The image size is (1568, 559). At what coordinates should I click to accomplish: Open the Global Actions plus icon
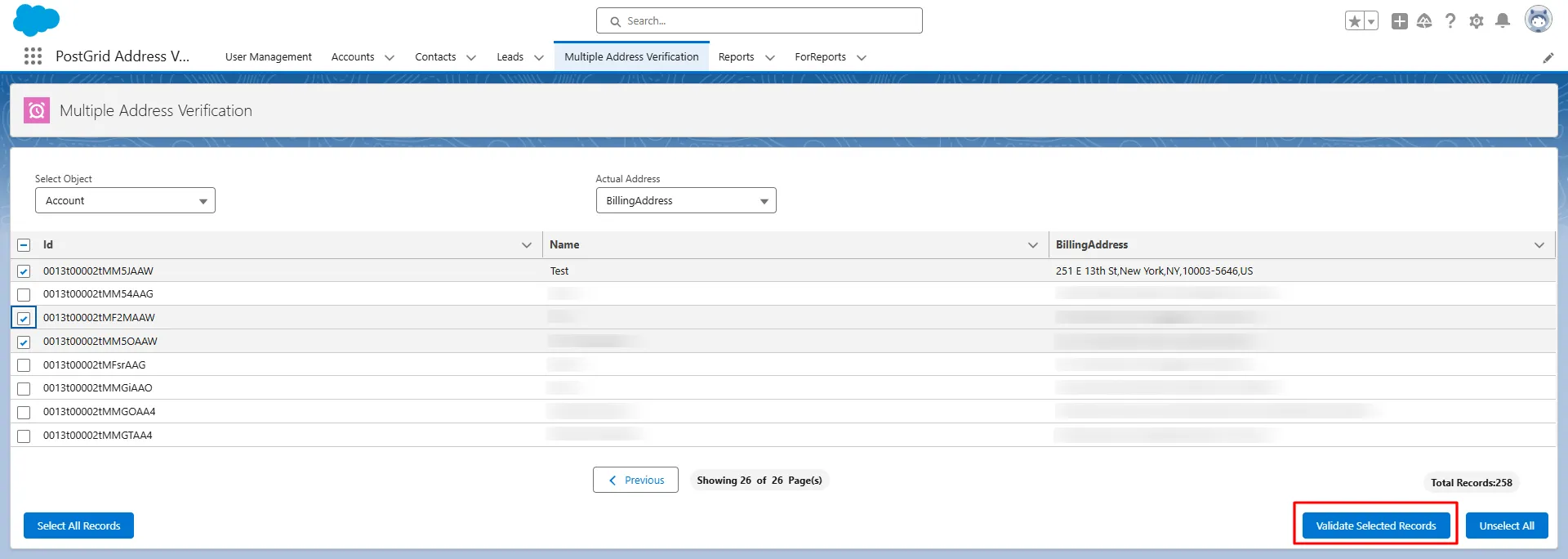coord(1400,21)
